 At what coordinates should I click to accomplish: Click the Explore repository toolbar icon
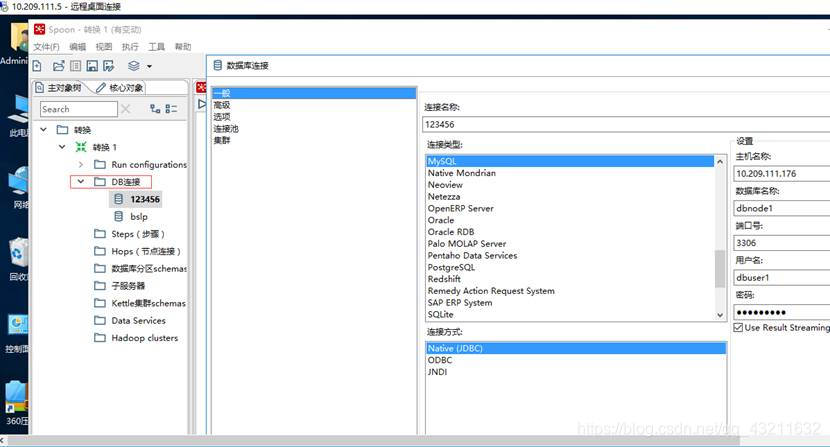pos(76,66)
